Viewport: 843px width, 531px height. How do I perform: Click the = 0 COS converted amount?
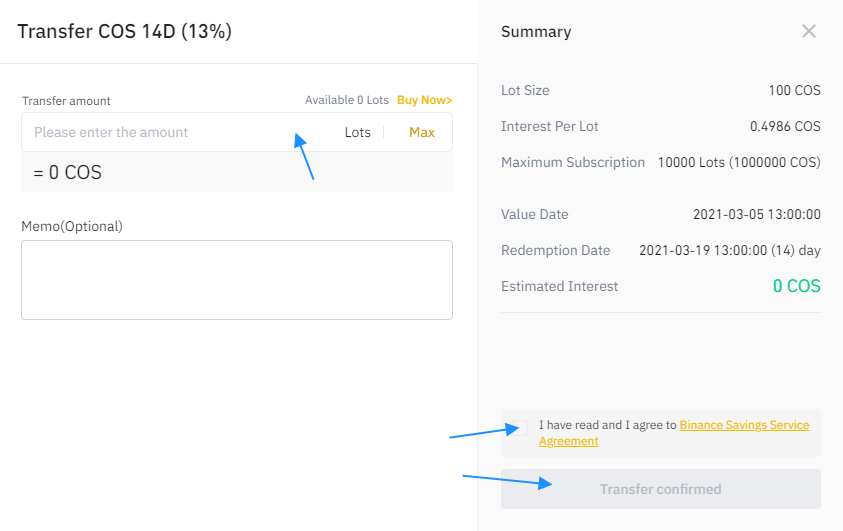point(68,172)
